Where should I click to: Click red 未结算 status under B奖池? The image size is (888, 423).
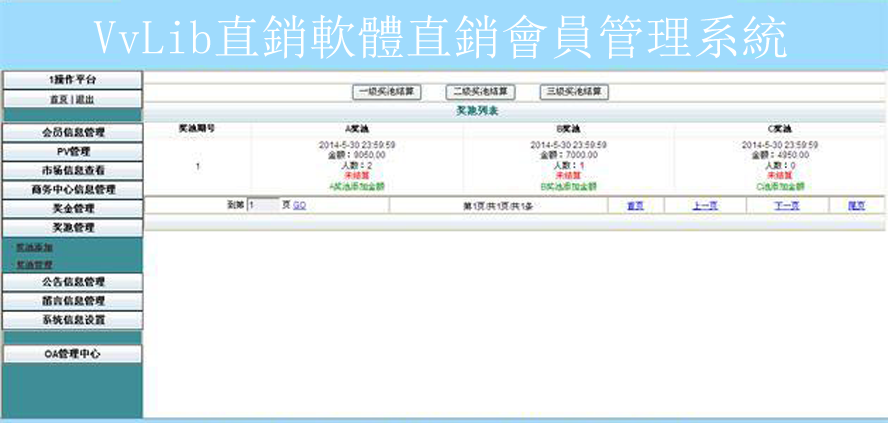coord(569,176)
